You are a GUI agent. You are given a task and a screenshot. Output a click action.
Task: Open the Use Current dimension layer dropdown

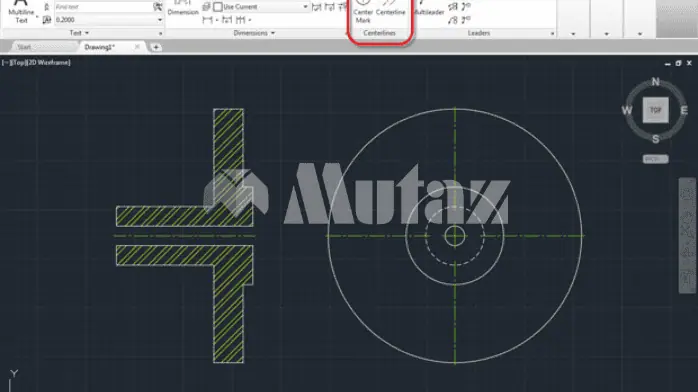[x=305, y=7]
